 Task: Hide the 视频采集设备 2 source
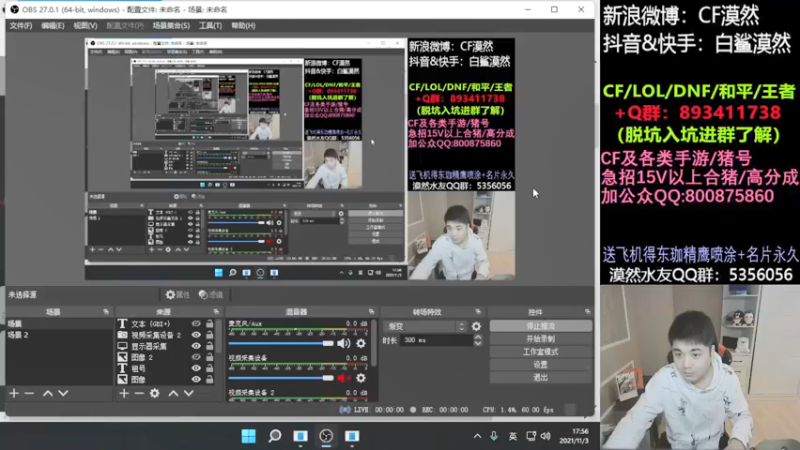[x=196, y=335]
